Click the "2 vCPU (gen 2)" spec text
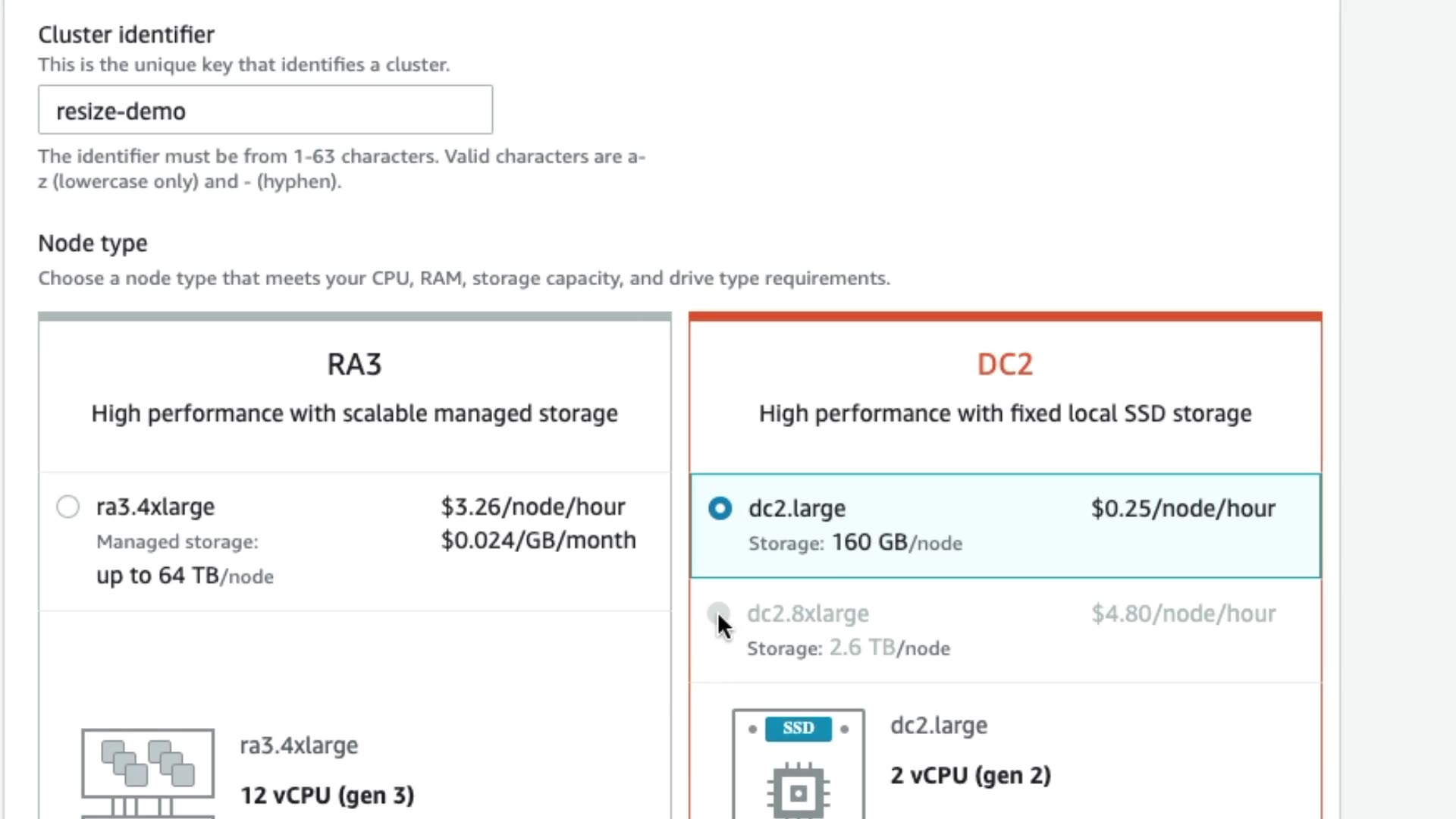This screenshot has width=1456, height=819. click(x=971, y=775)
